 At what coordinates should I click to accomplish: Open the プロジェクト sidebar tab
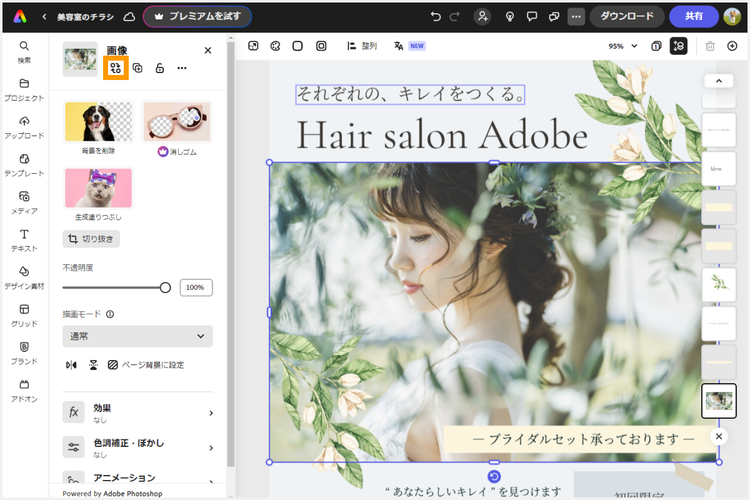click(x=24, y=90)
